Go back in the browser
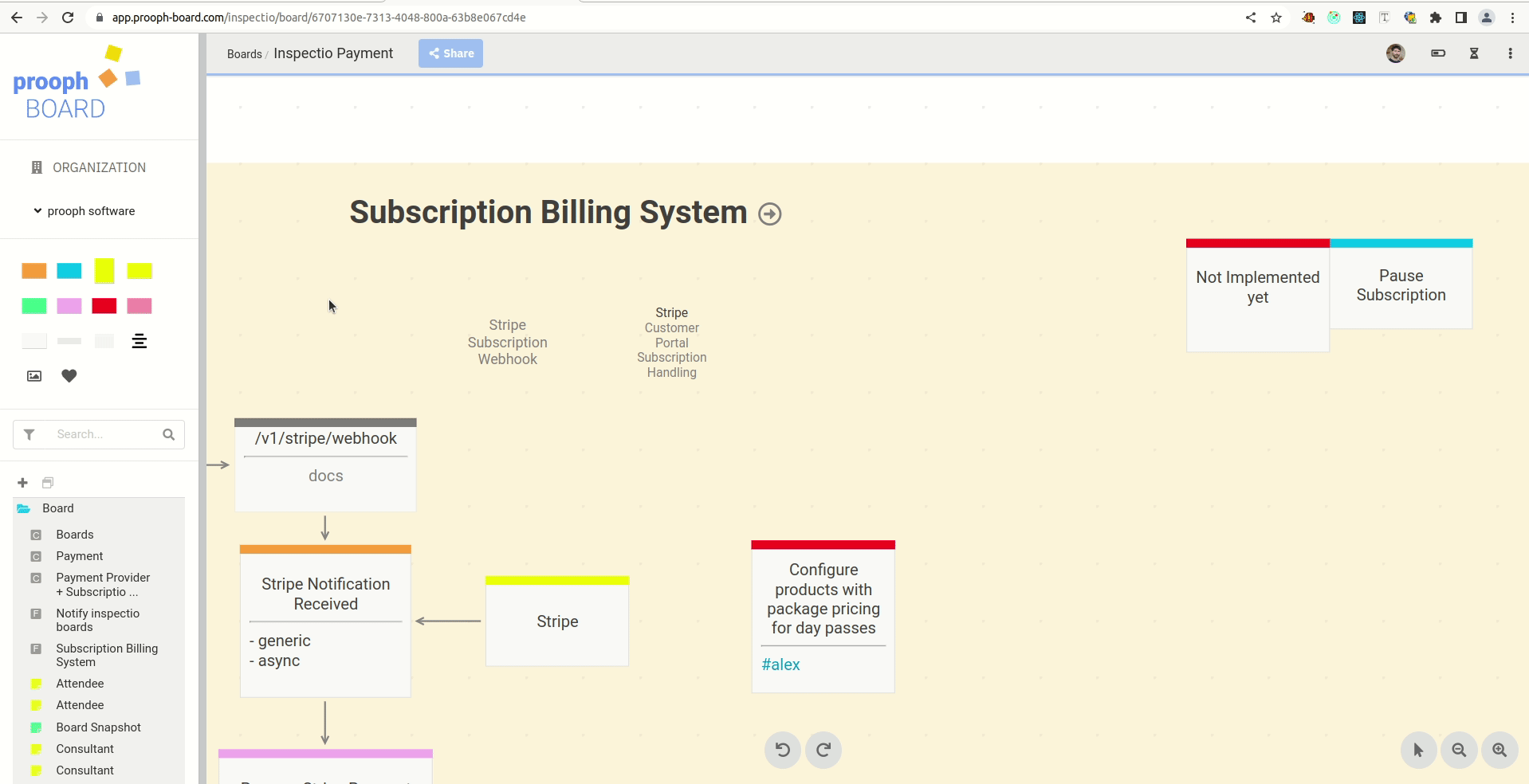1529x784 pixels. (17, 18)
